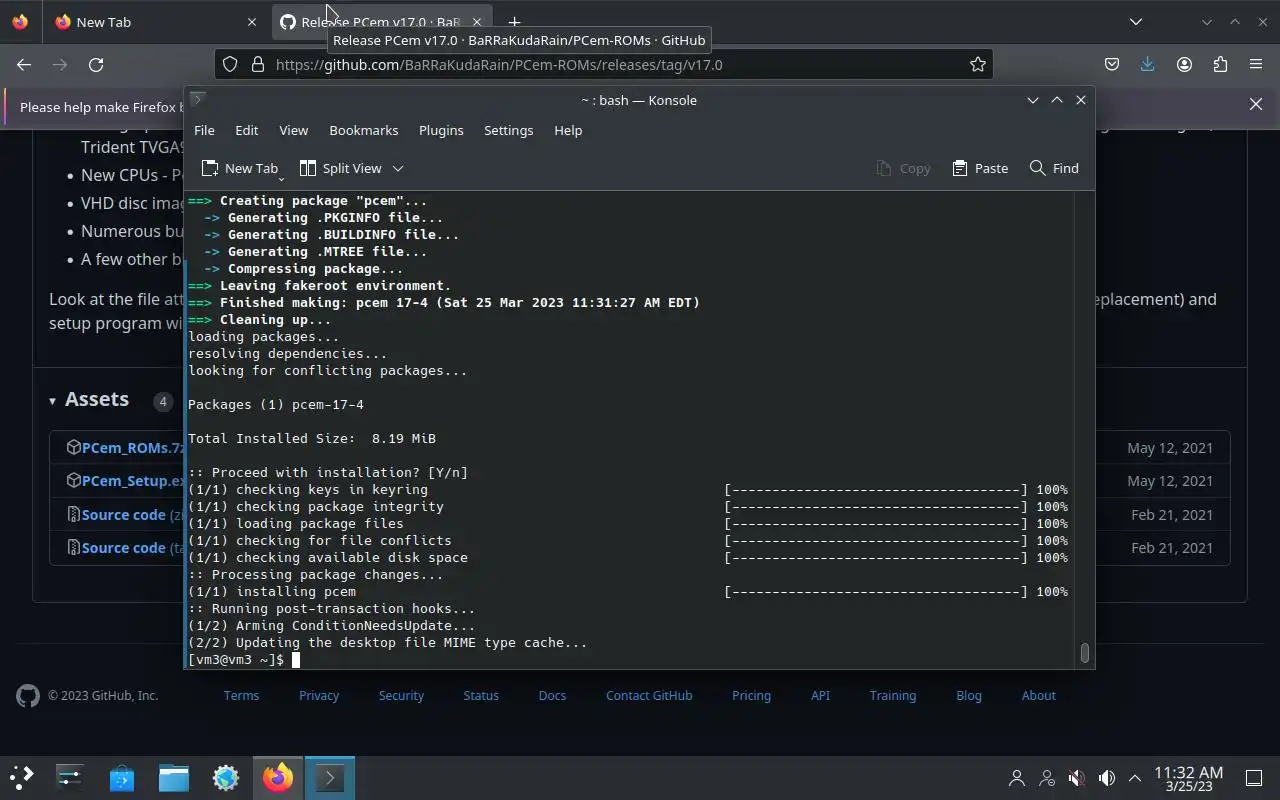Image resolution: width=1280 pixels, height=800 pixels.
Task: Click the show desktop button
Action: coord(1254,777)
